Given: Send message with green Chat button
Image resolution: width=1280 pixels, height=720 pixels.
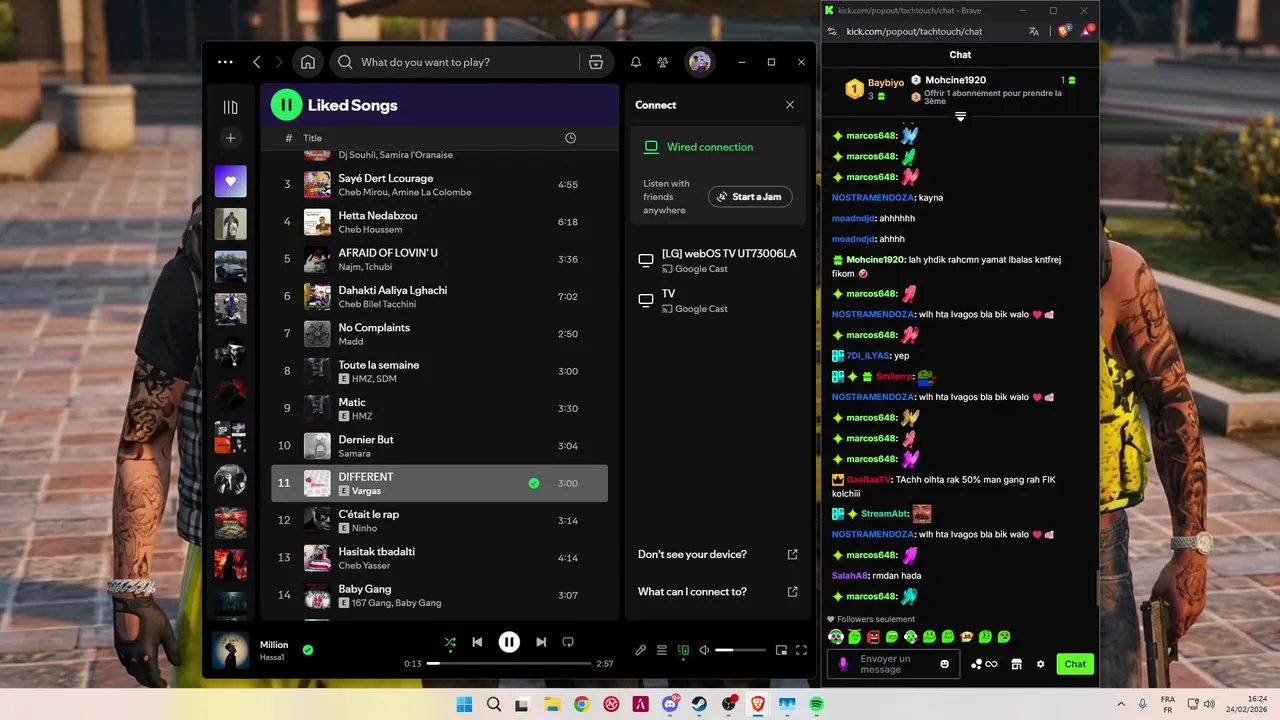Looking at the screenshot, I should (1075, 664).
